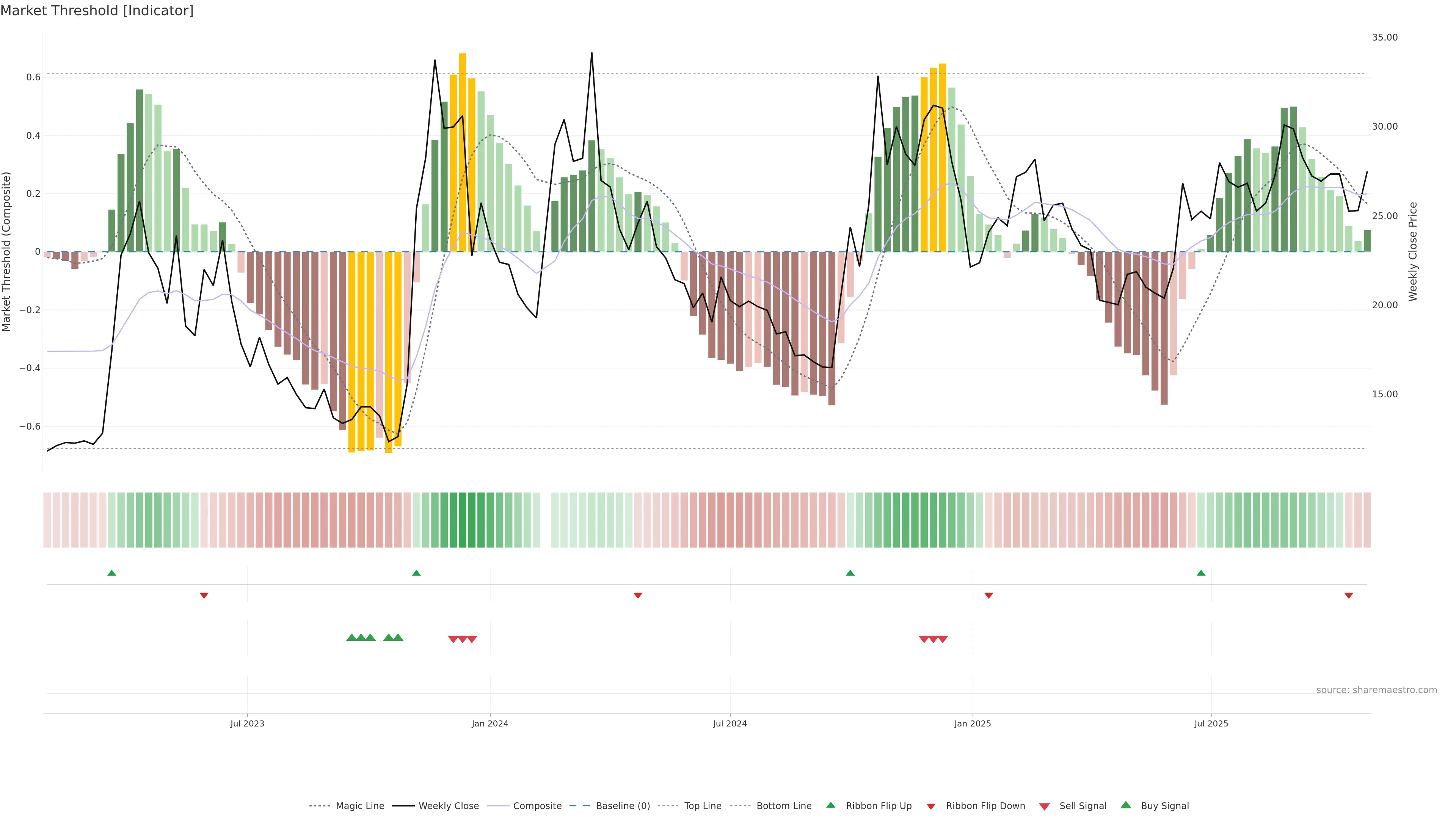Toggle the Weekly Close legend entry

click(x=448, y=806)
